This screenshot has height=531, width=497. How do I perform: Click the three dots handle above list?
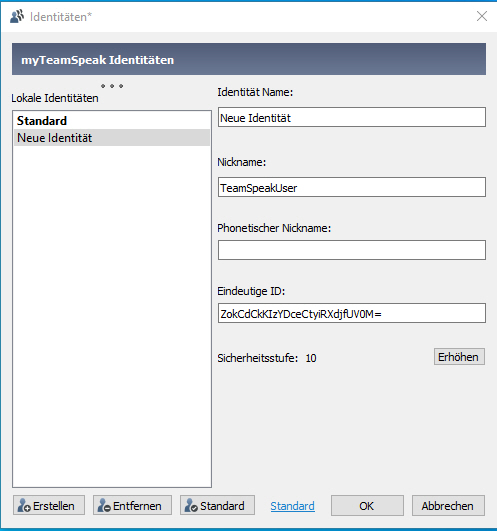point(112,86)
